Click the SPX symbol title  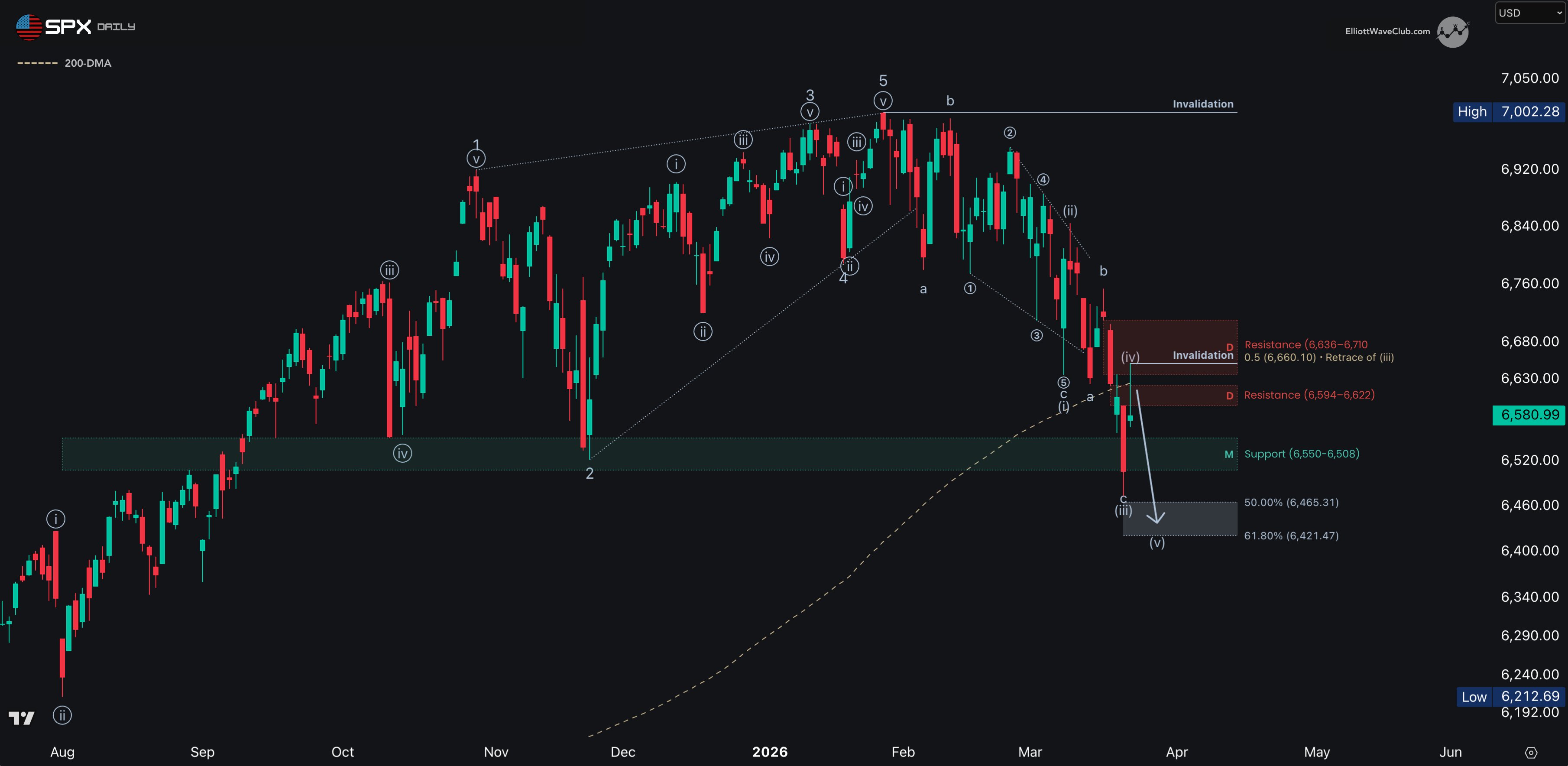pos(68,27)
